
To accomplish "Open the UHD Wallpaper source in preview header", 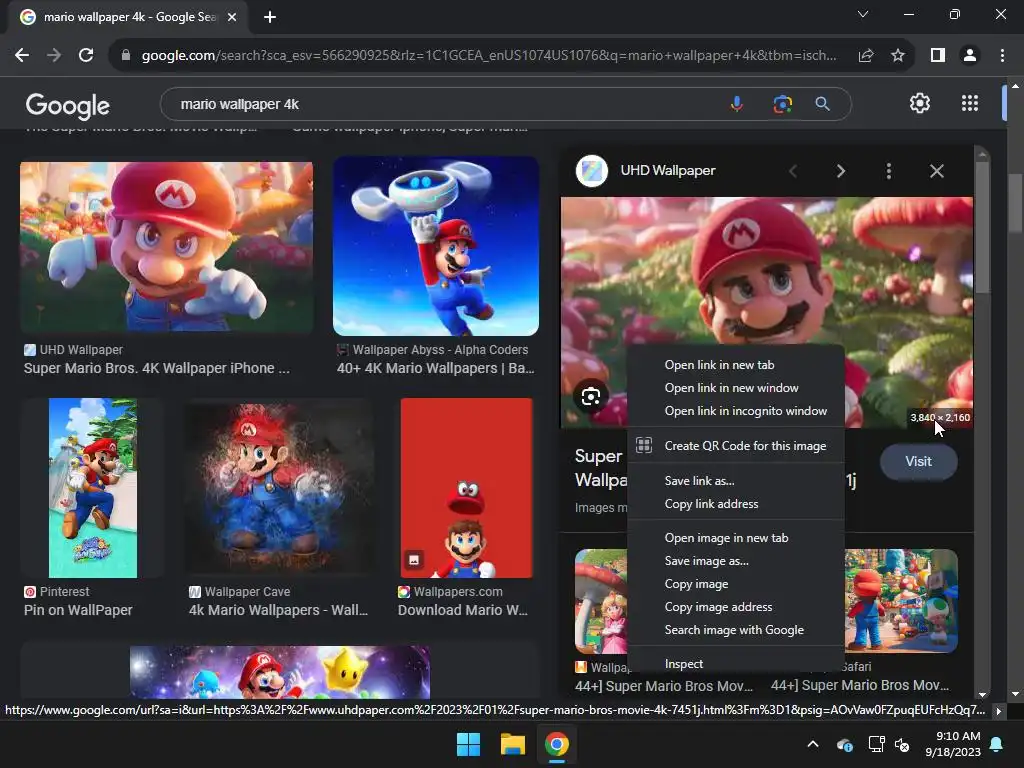I will 667,170.
